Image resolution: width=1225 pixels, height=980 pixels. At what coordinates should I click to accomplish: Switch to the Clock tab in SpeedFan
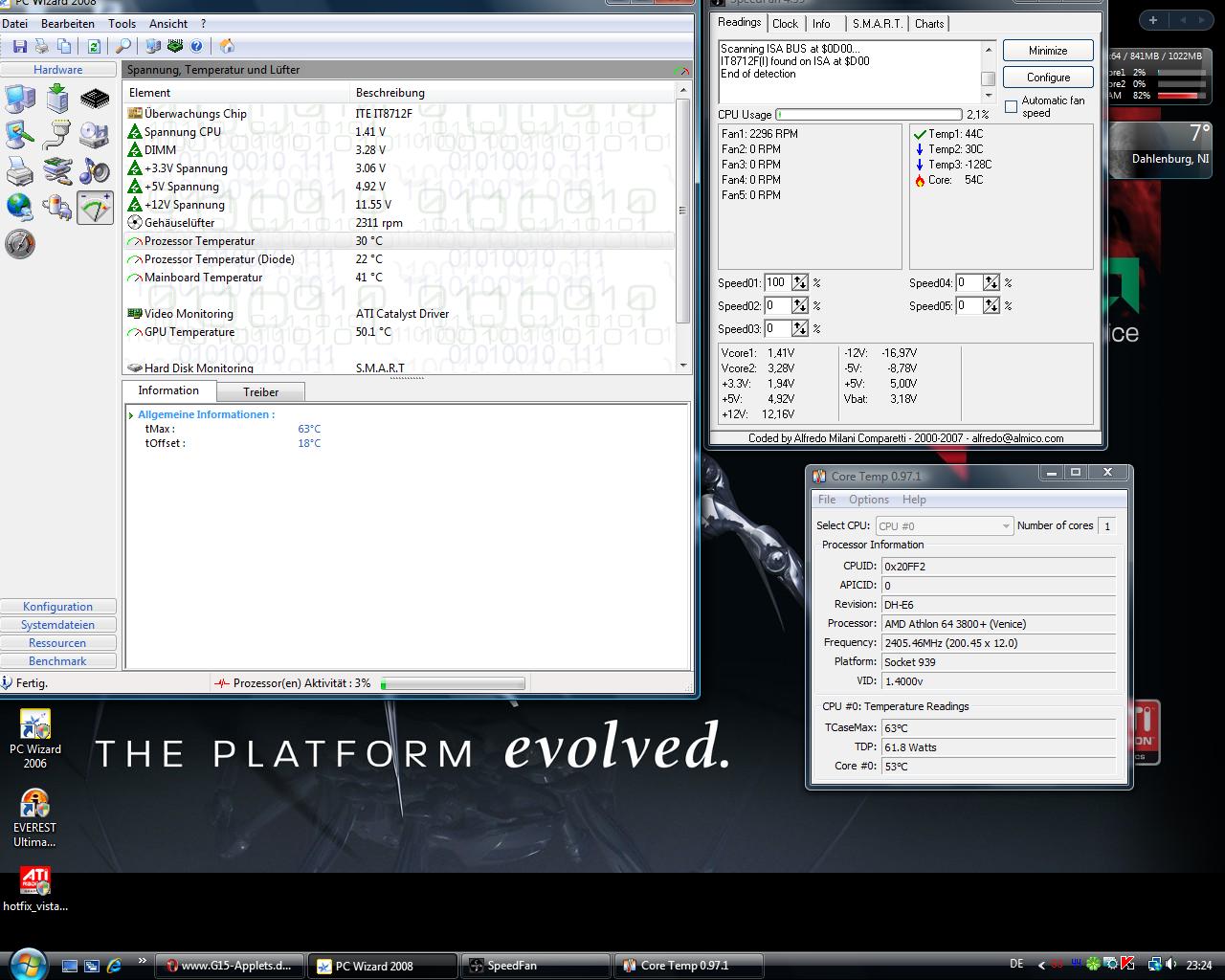tap(785, 24)
